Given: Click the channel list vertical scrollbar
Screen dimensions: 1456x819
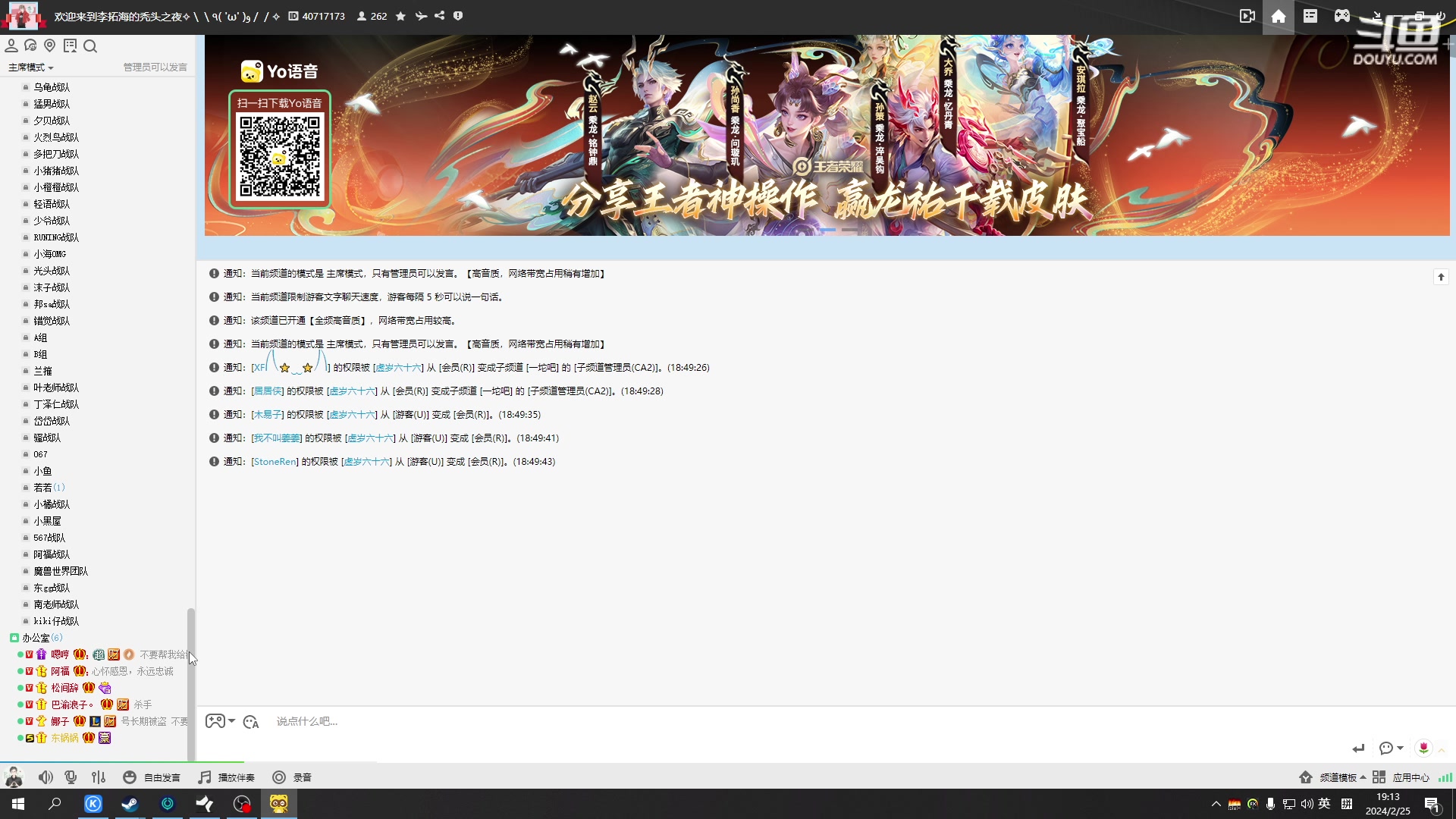Looking at the screenshot, I should coord(191,682).
